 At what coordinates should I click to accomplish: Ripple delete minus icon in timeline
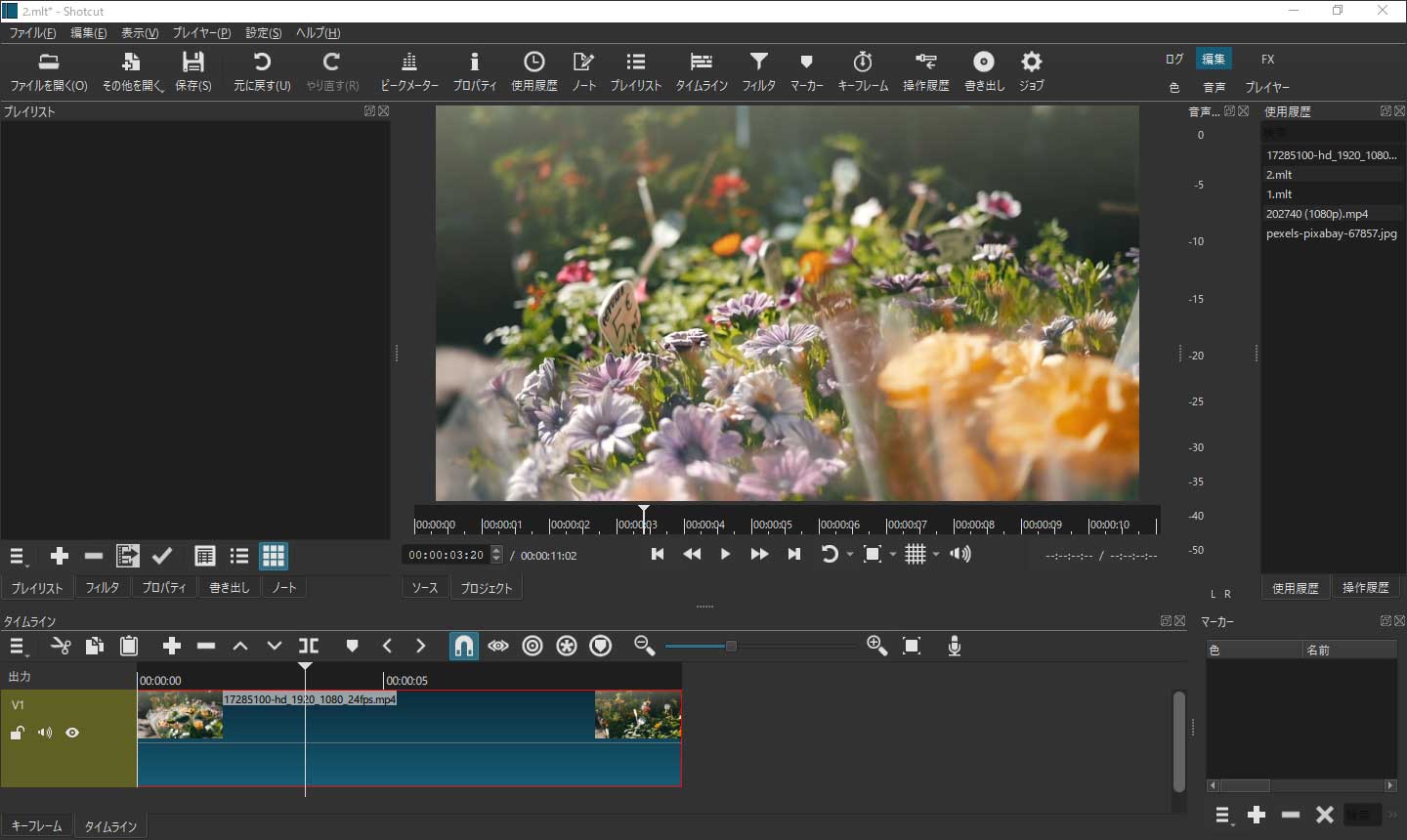pos(206,646)
